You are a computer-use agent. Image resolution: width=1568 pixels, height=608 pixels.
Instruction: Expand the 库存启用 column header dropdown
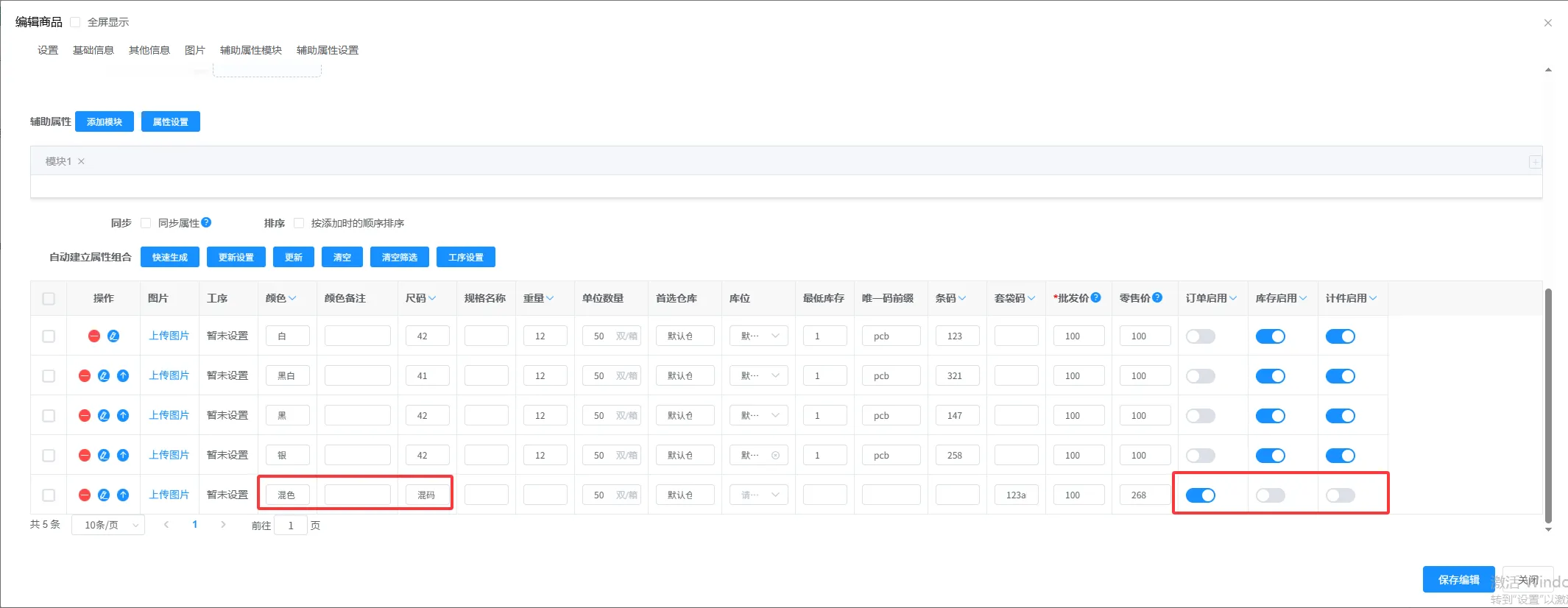coord(1303,298)
